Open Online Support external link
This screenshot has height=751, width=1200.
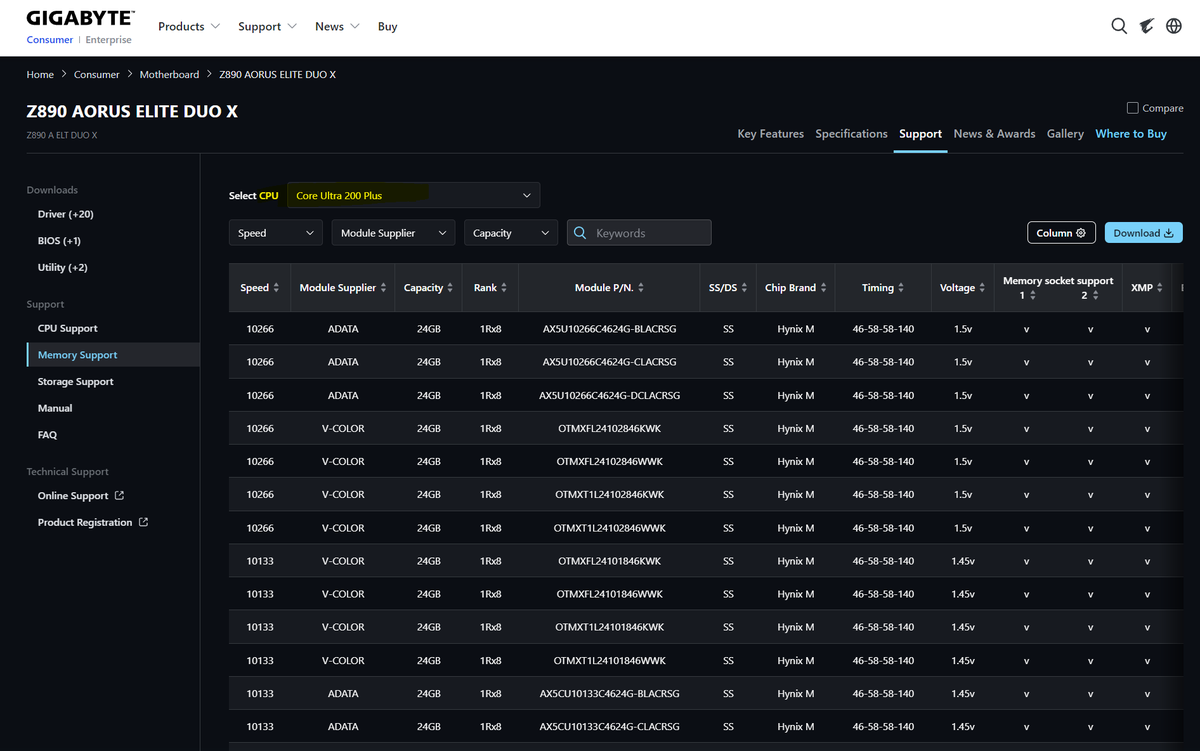pyautogui.click(x=81, y=496)
